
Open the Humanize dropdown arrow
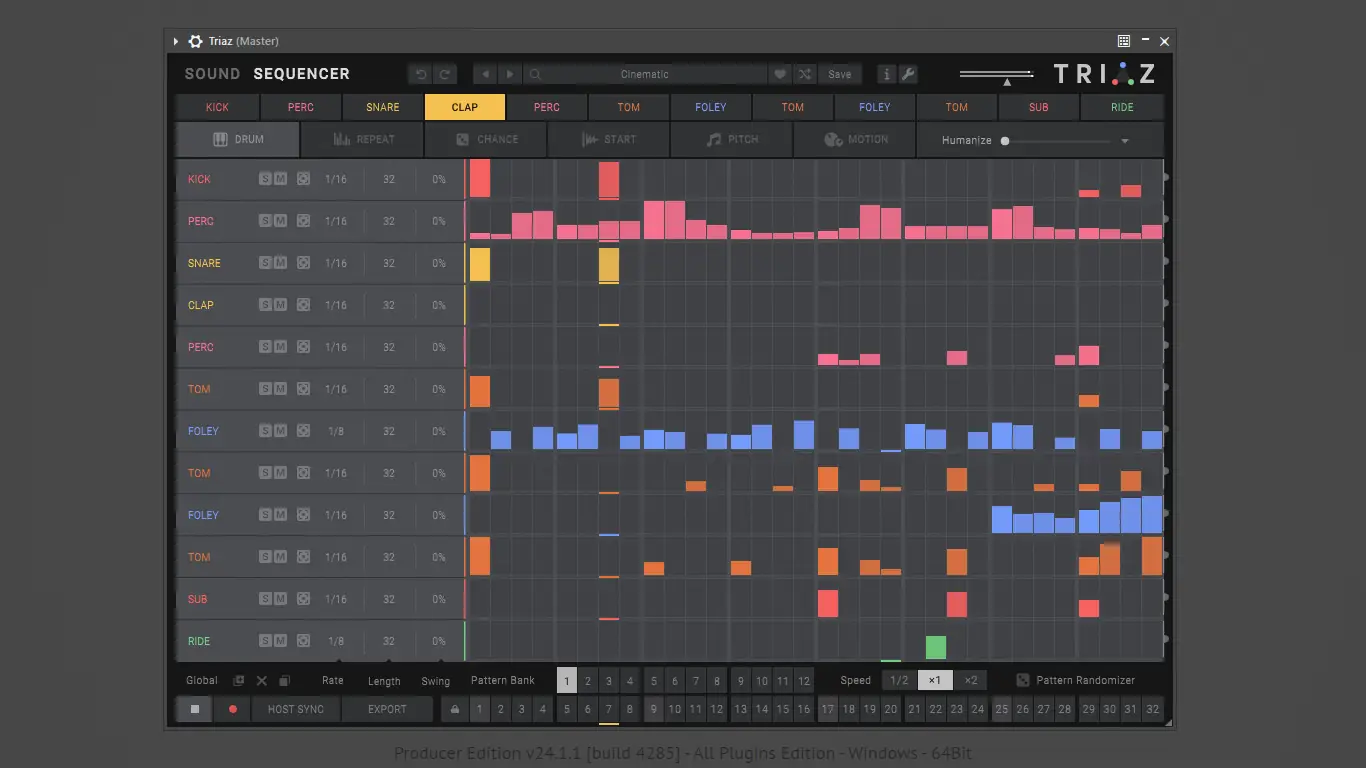(1125, 141)
